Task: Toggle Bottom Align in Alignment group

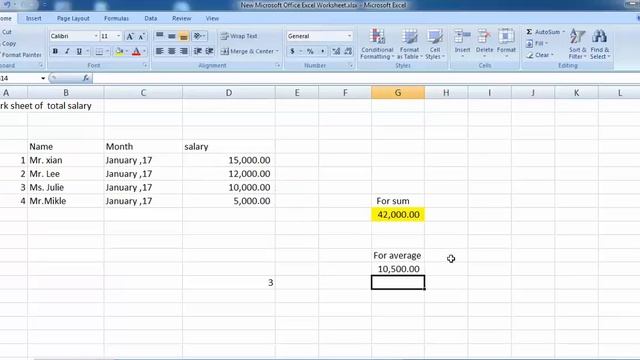Action: point(184,36)
